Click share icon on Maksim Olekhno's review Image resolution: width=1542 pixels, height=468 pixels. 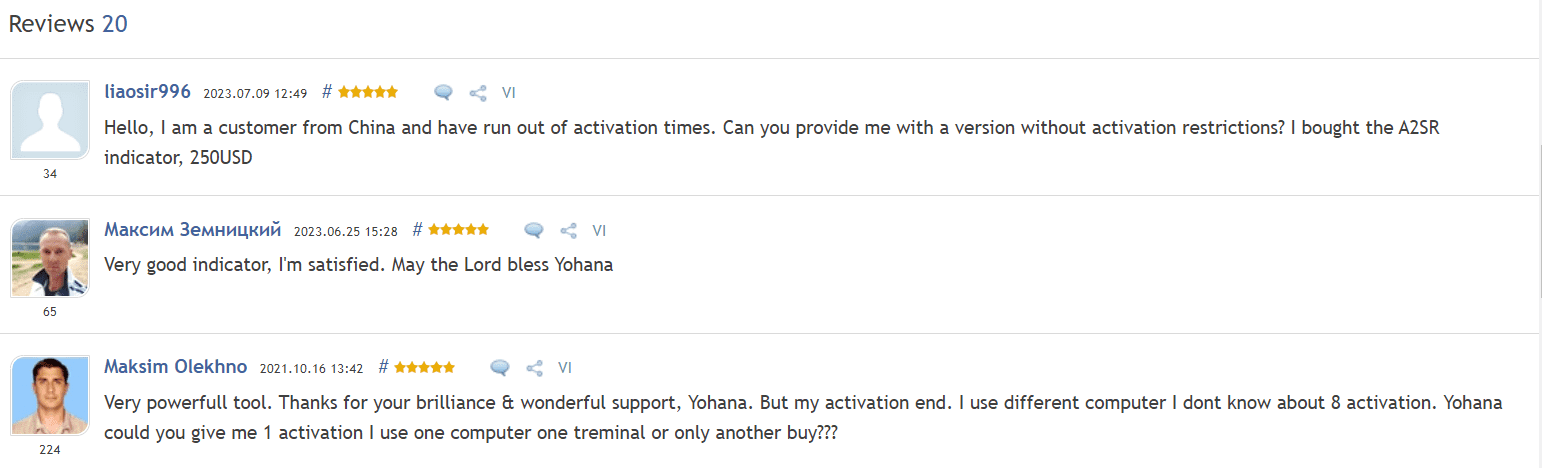[x=534, y=368]
